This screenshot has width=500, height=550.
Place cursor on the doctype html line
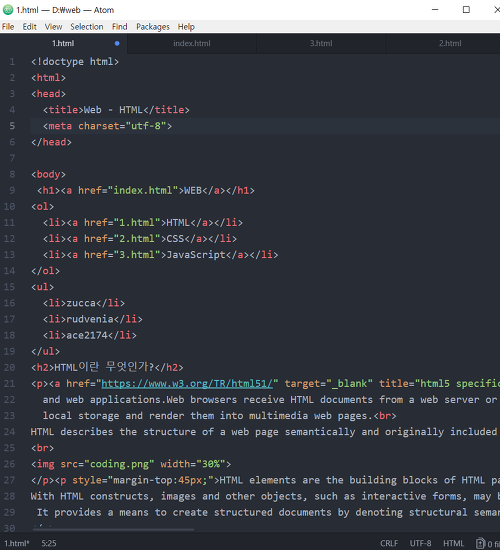[75, 62]
